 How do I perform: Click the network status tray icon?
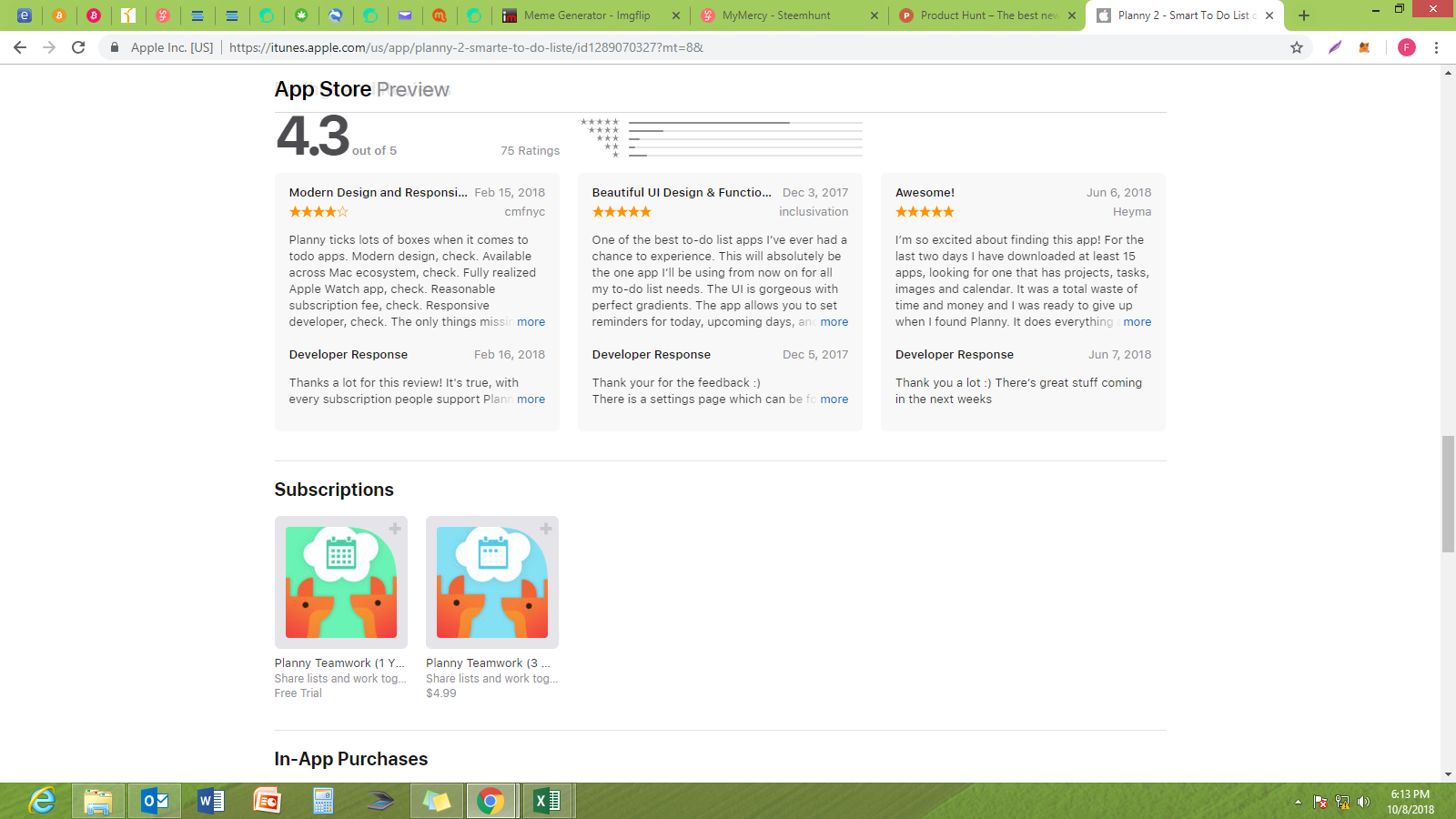click(1342, 802)
